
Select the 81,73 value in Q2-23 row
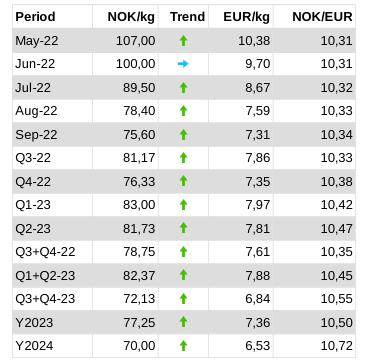139,229
